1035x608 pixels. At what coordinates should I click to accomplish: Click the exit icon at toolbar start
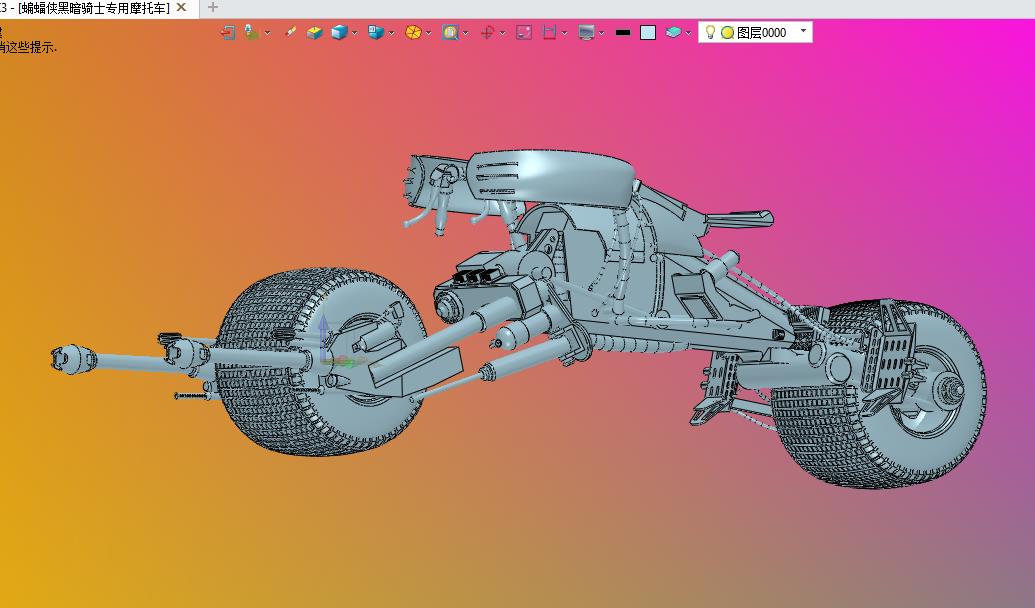[228, 32]
